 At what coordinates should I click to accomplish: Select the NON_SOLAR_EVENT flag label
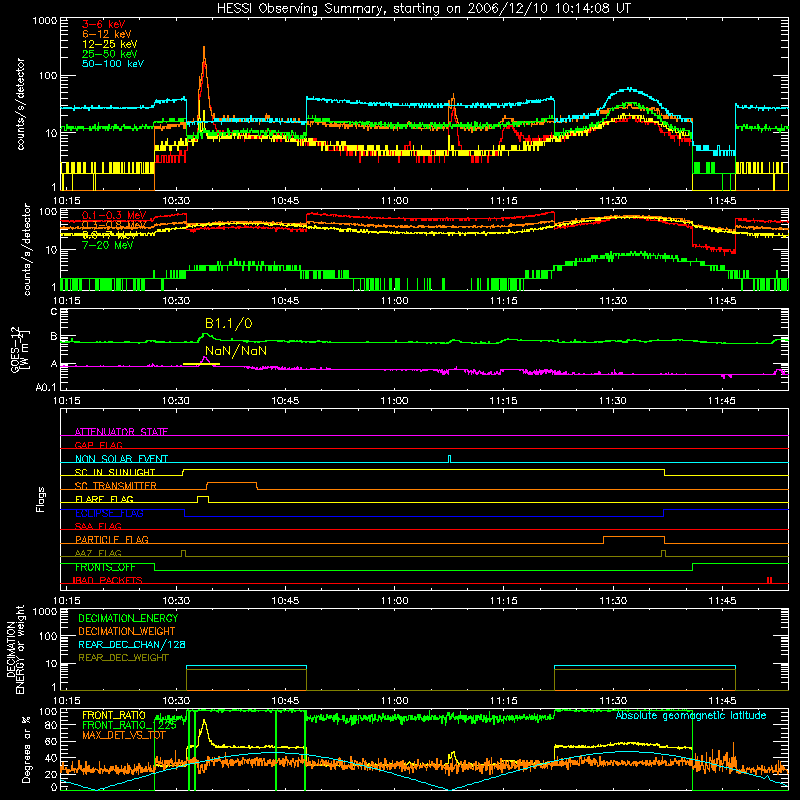click(x=121, y=459)
